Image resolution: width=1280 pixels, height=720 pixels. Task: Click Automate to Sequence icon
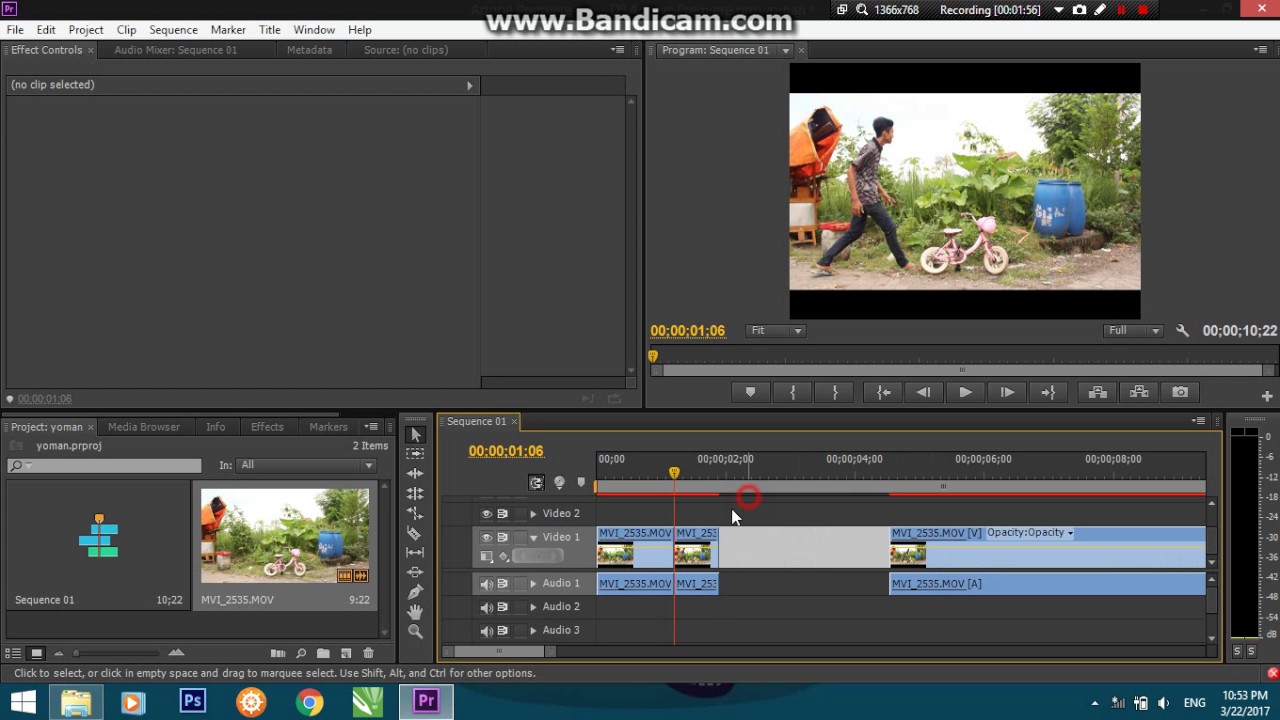(x=278, y=654)
